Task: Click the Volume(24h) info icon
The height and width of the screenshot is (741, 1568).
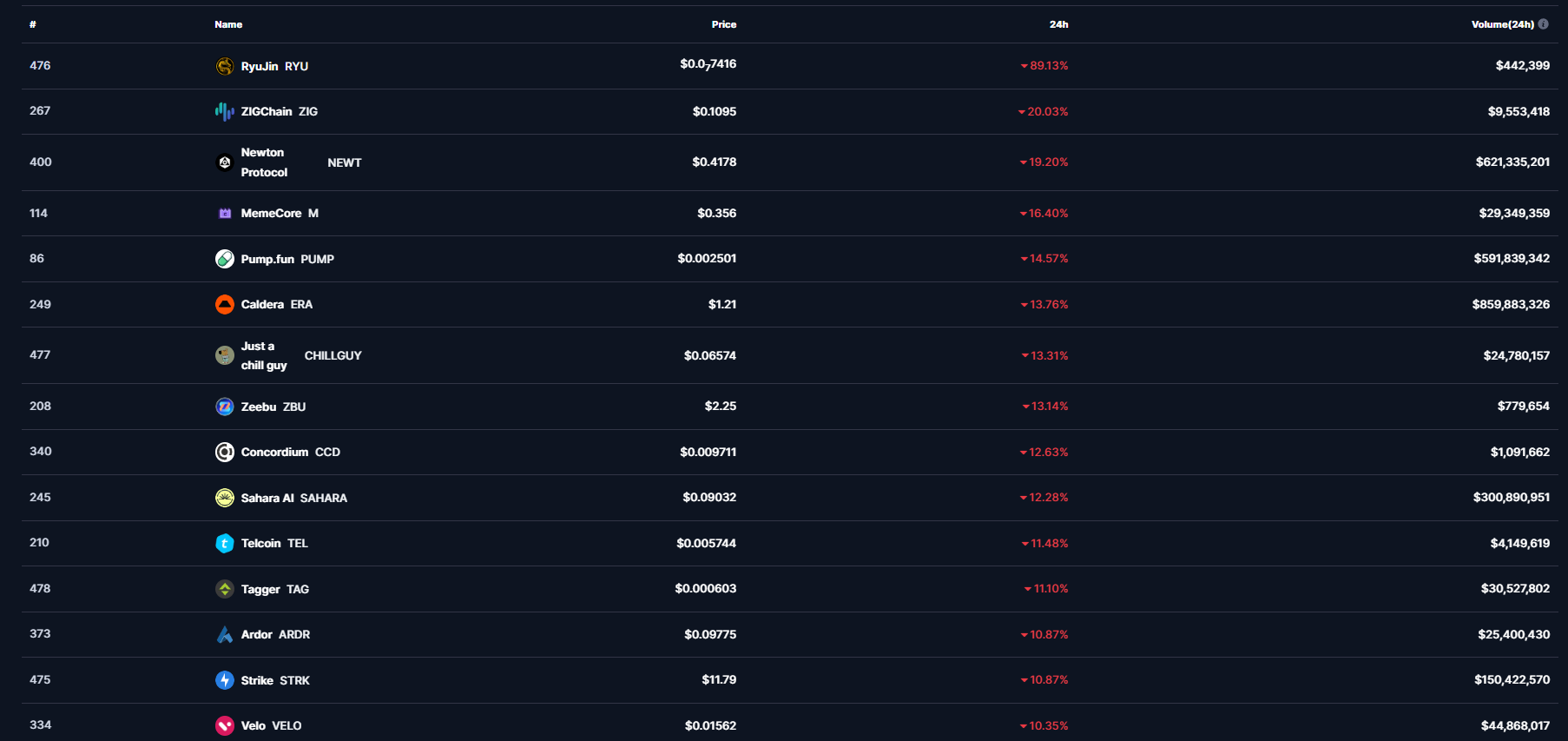Action: [1543, 24]
